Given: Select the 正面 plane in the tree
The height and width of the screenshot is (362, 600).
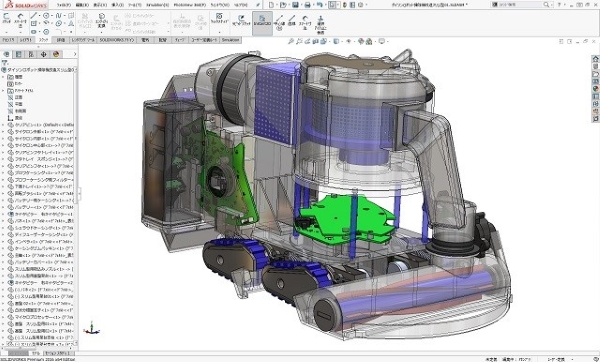Looking at the screenshot, I should pos(18,98).
